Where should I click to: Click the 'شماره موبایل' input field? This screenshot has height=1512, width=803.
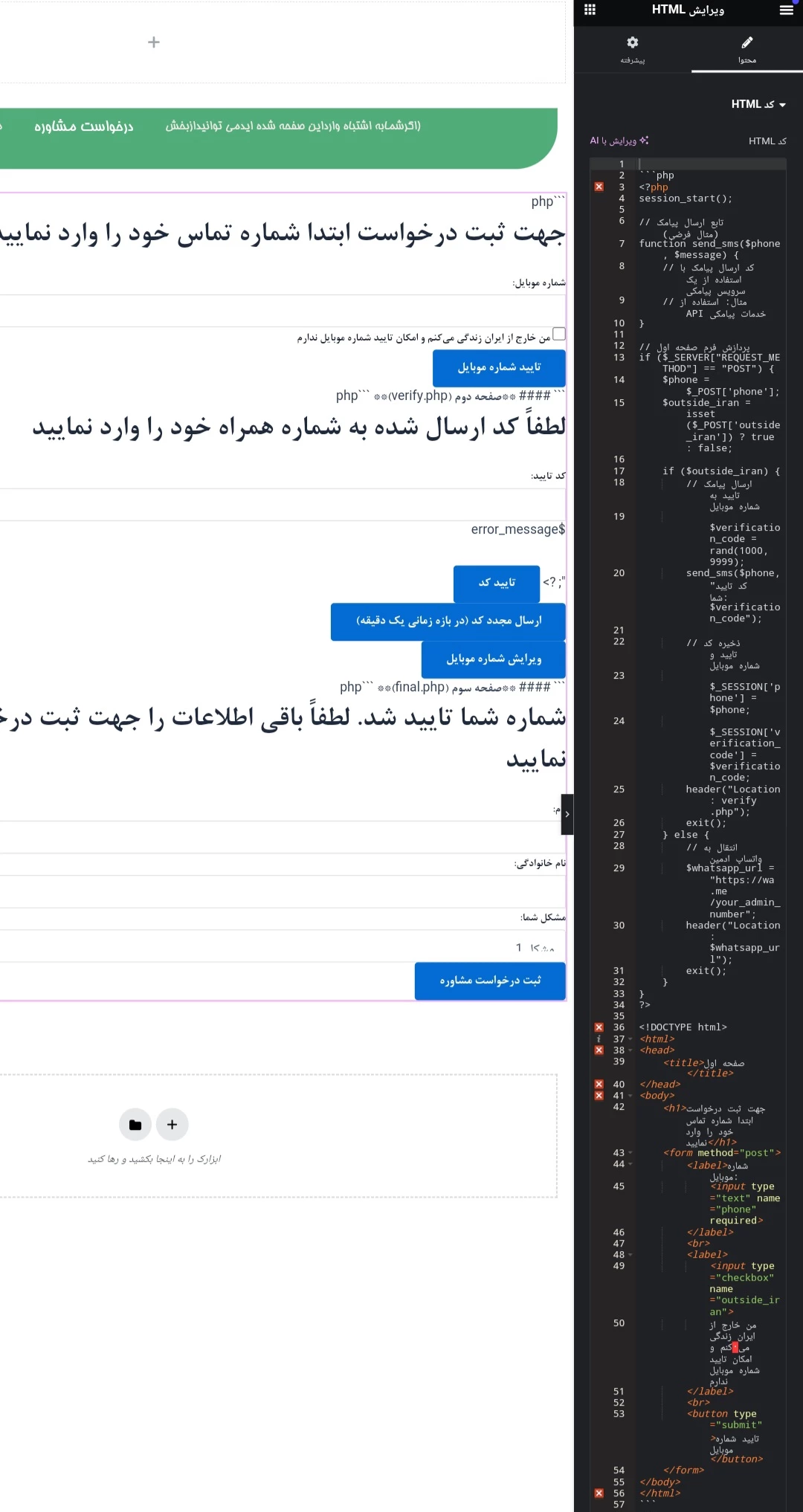coord(283,311)
